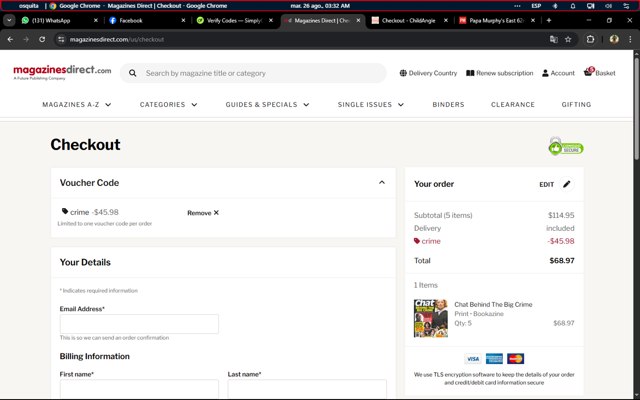Click the American Express card icon
Image resolution: width=640 pixels, height=400 pixels.
[494, 359]
